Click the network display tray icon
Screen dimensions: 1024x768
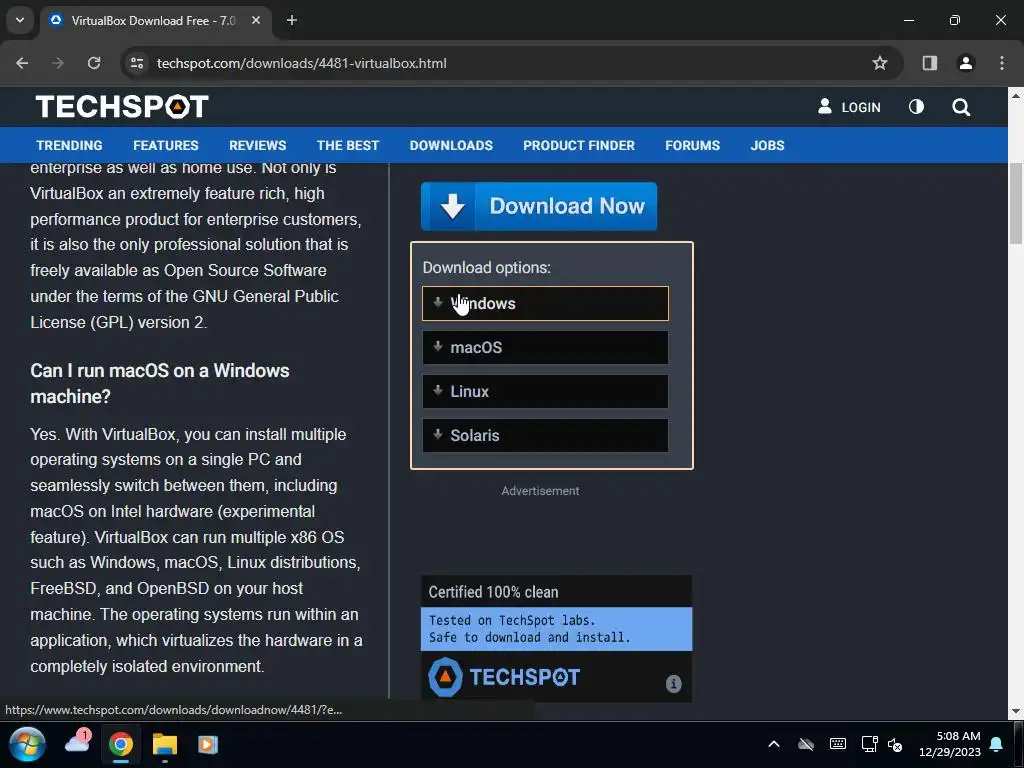click(x=869, y=744)
